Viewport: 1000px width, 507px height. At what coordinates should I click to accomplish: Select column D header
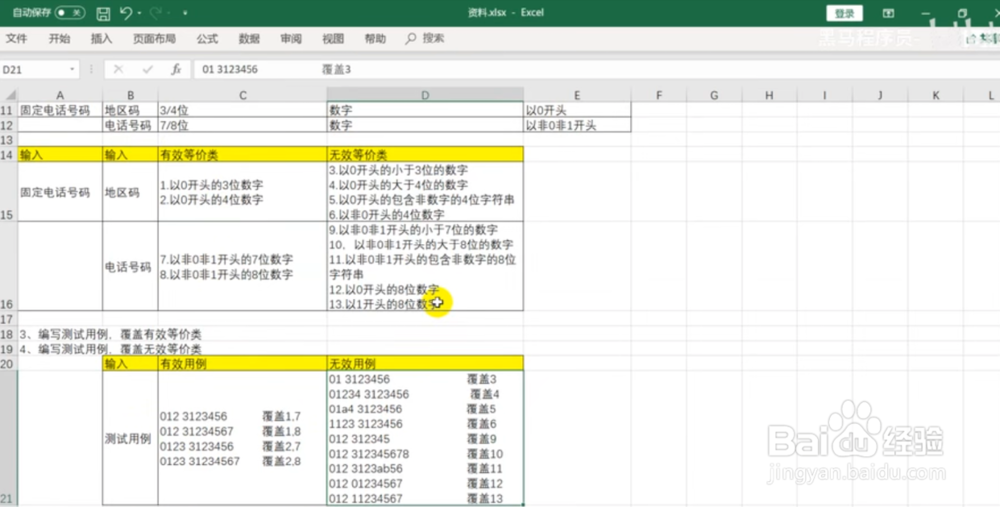(x=425, y=95)
